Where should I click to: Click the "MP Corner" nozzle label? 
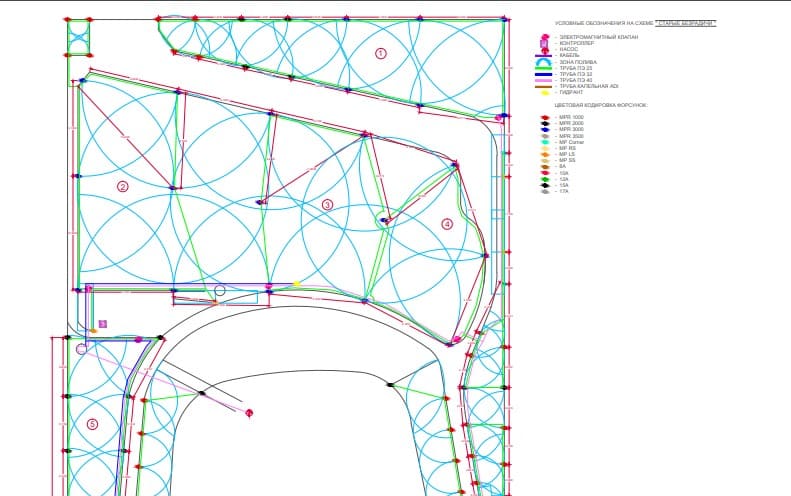click(x=572, y=142)
